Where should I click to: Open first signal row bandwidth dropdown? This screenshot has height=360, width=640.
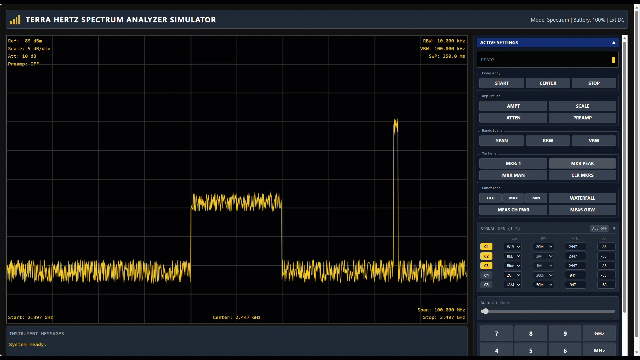[x=543, y=247]
